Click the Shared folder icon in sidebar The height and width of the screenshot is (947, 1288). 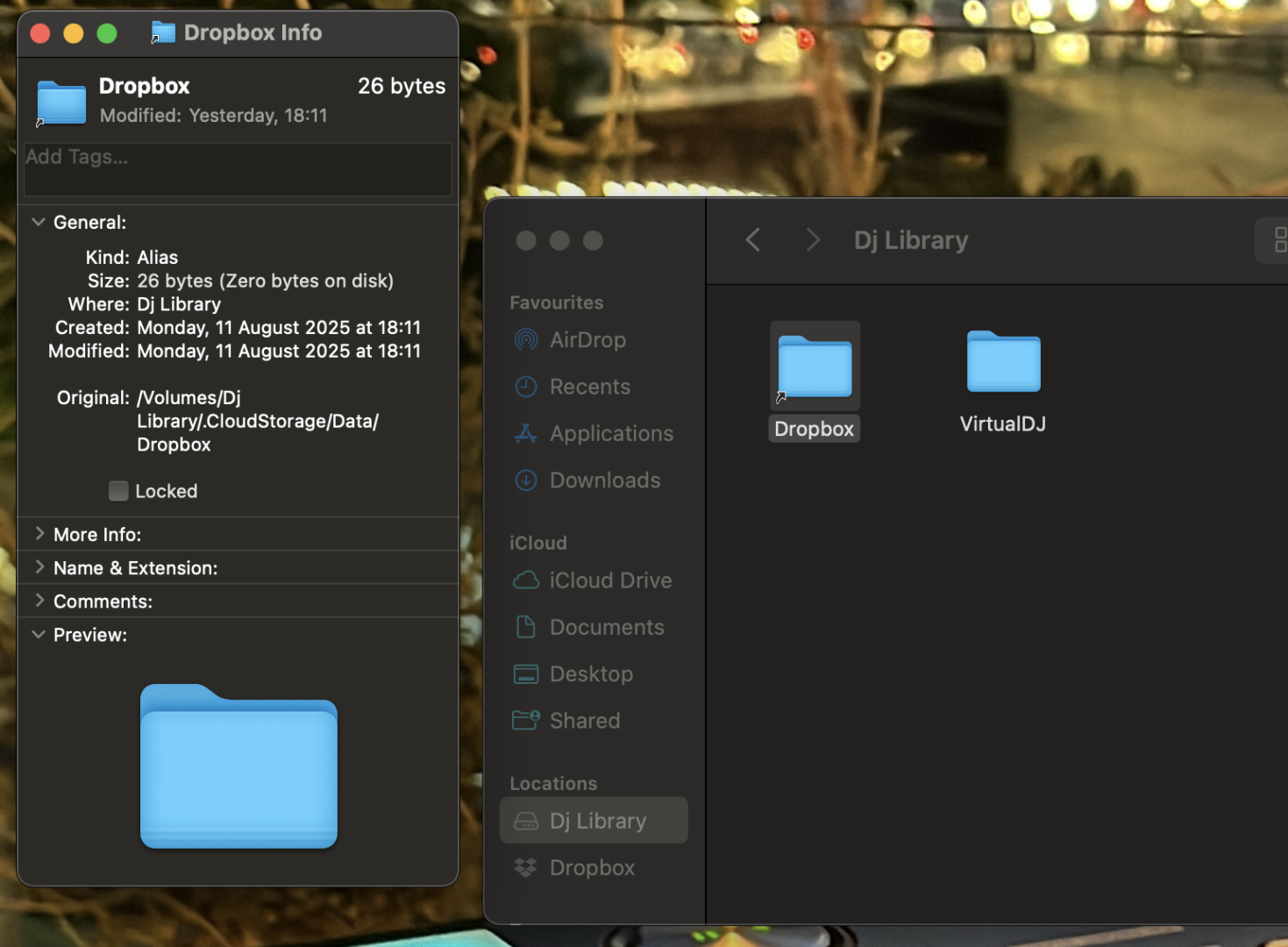[x=526, y=721]
